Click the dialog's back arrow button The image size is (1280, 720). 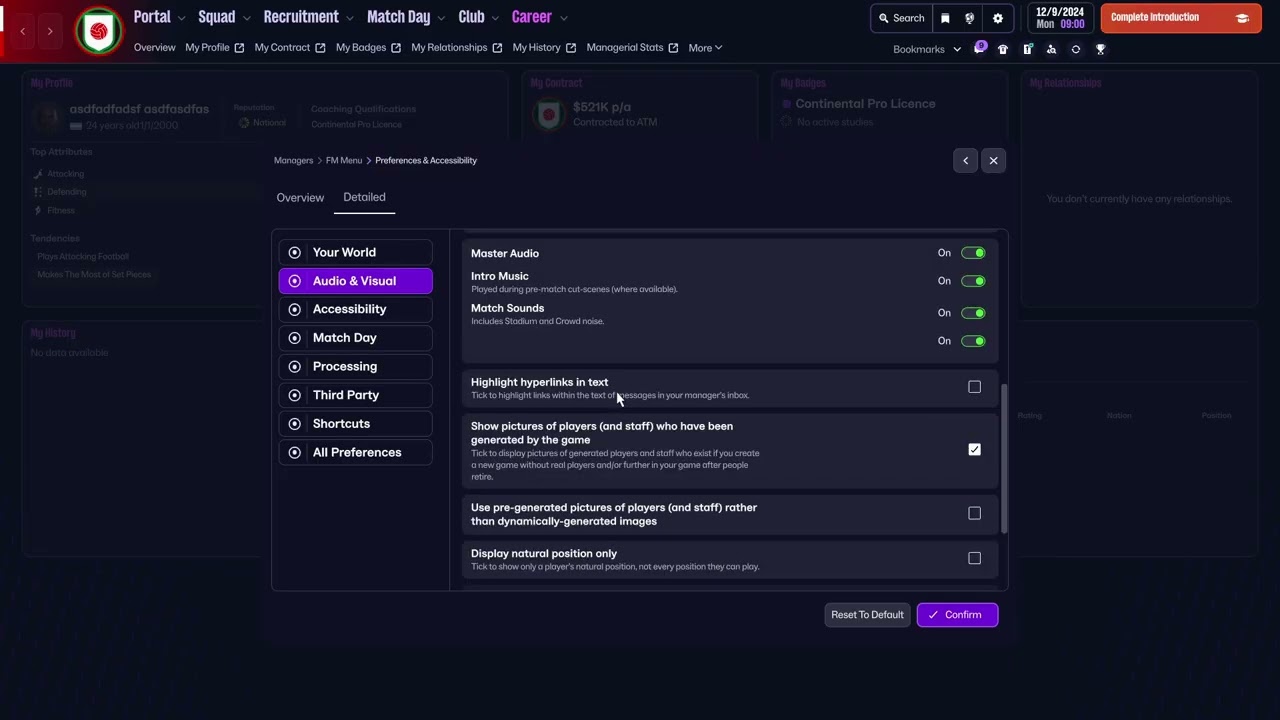click(965, 160)
